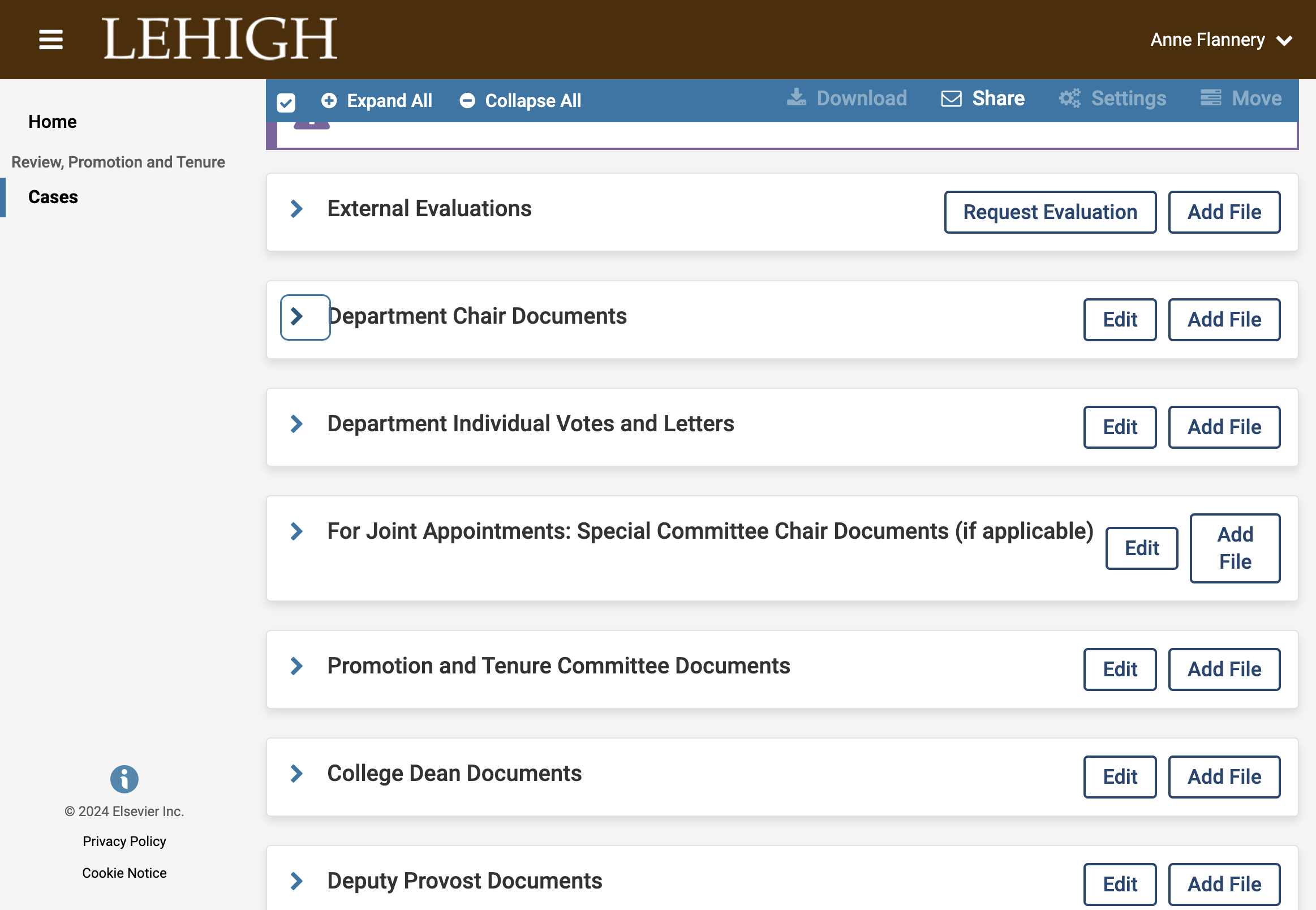
Task: Add File to Department Individual Votes and Letters
Action: [1224, 427]
